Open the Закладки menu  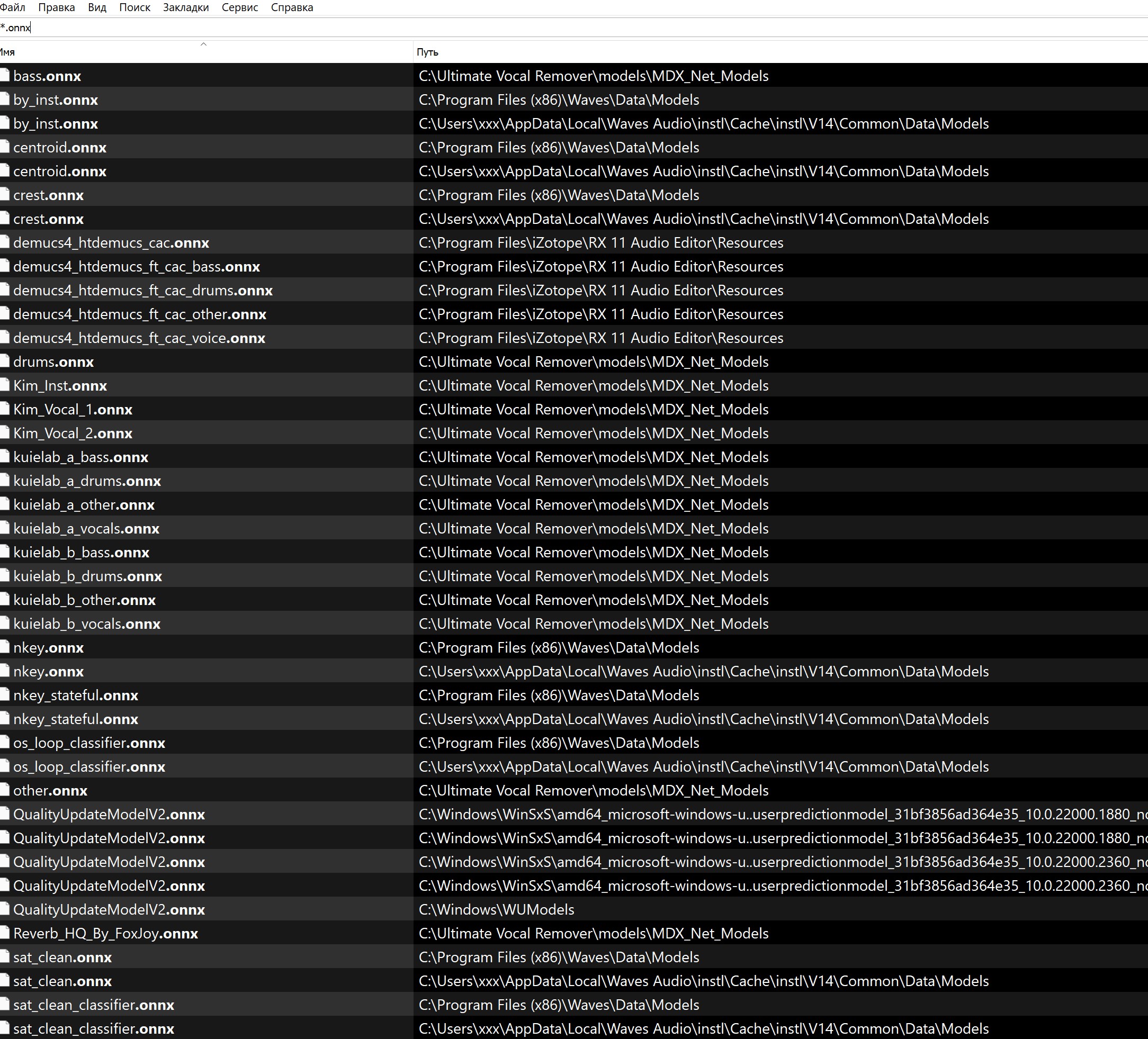[x=186, y=7]
